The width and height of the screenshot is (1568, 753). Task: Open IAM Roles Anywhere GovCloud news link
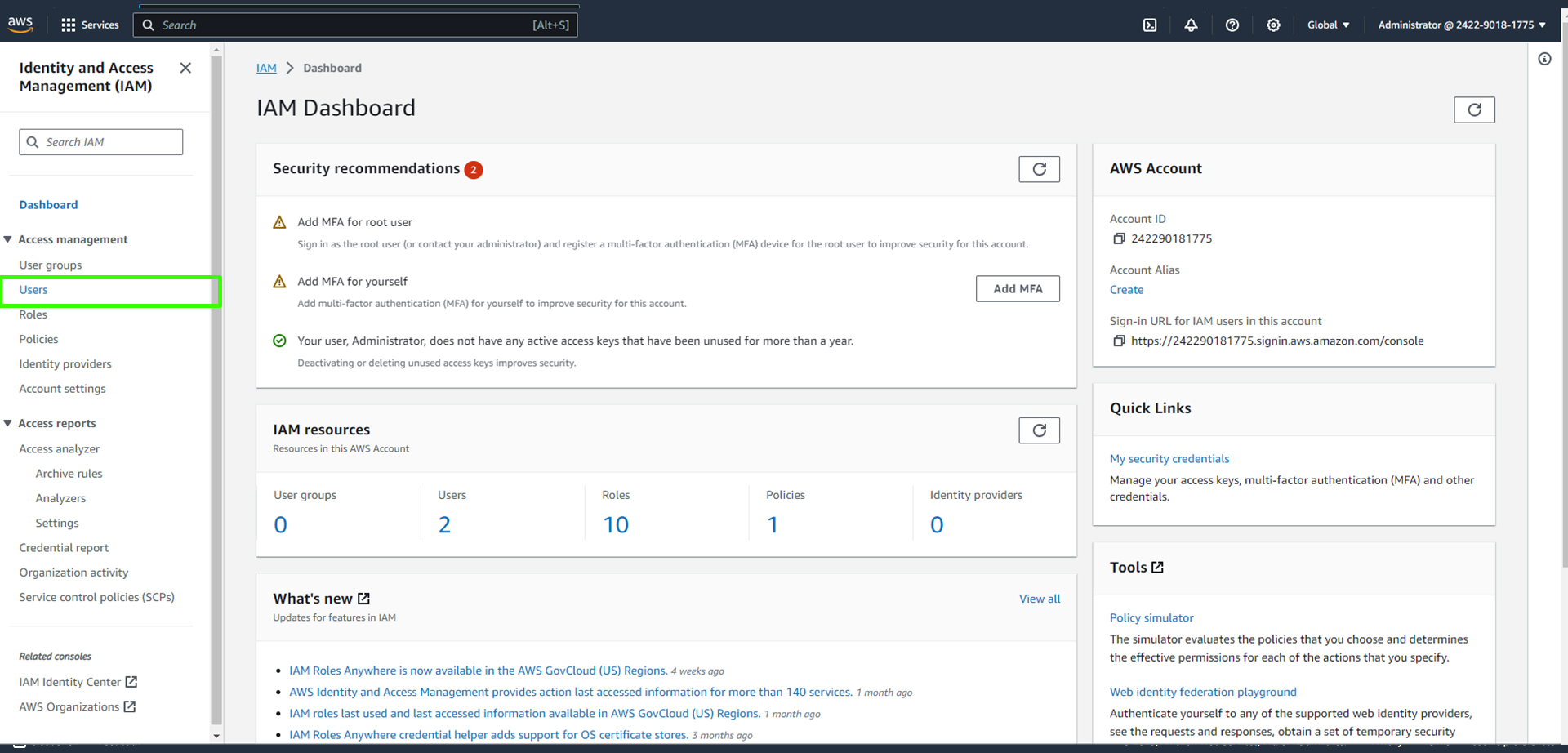tap(479, 671)
